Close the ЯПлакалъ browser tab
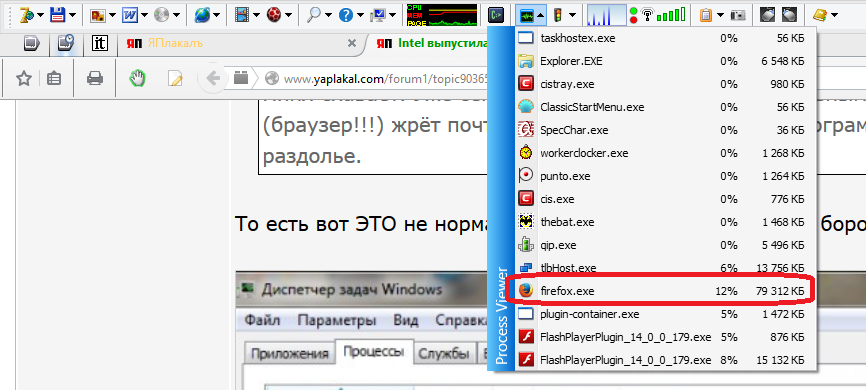 pos(351,44)
